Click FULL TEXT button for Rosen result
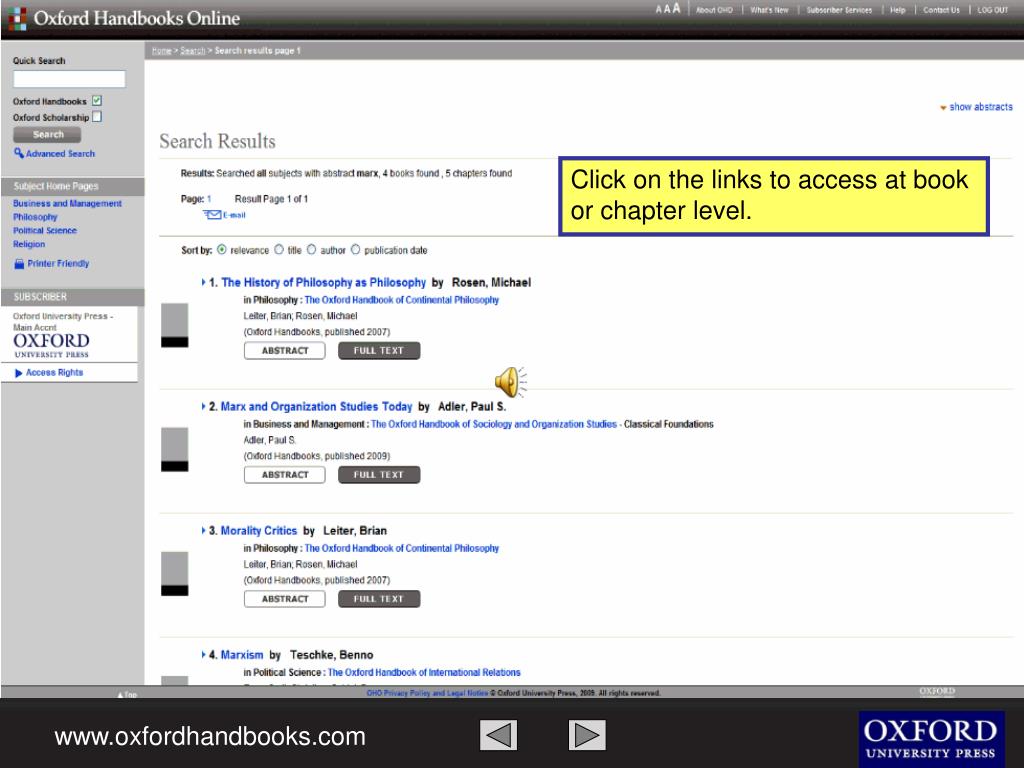Image resolution: width=1024 pixels, height=768 pixels. (x=379, y=351)
